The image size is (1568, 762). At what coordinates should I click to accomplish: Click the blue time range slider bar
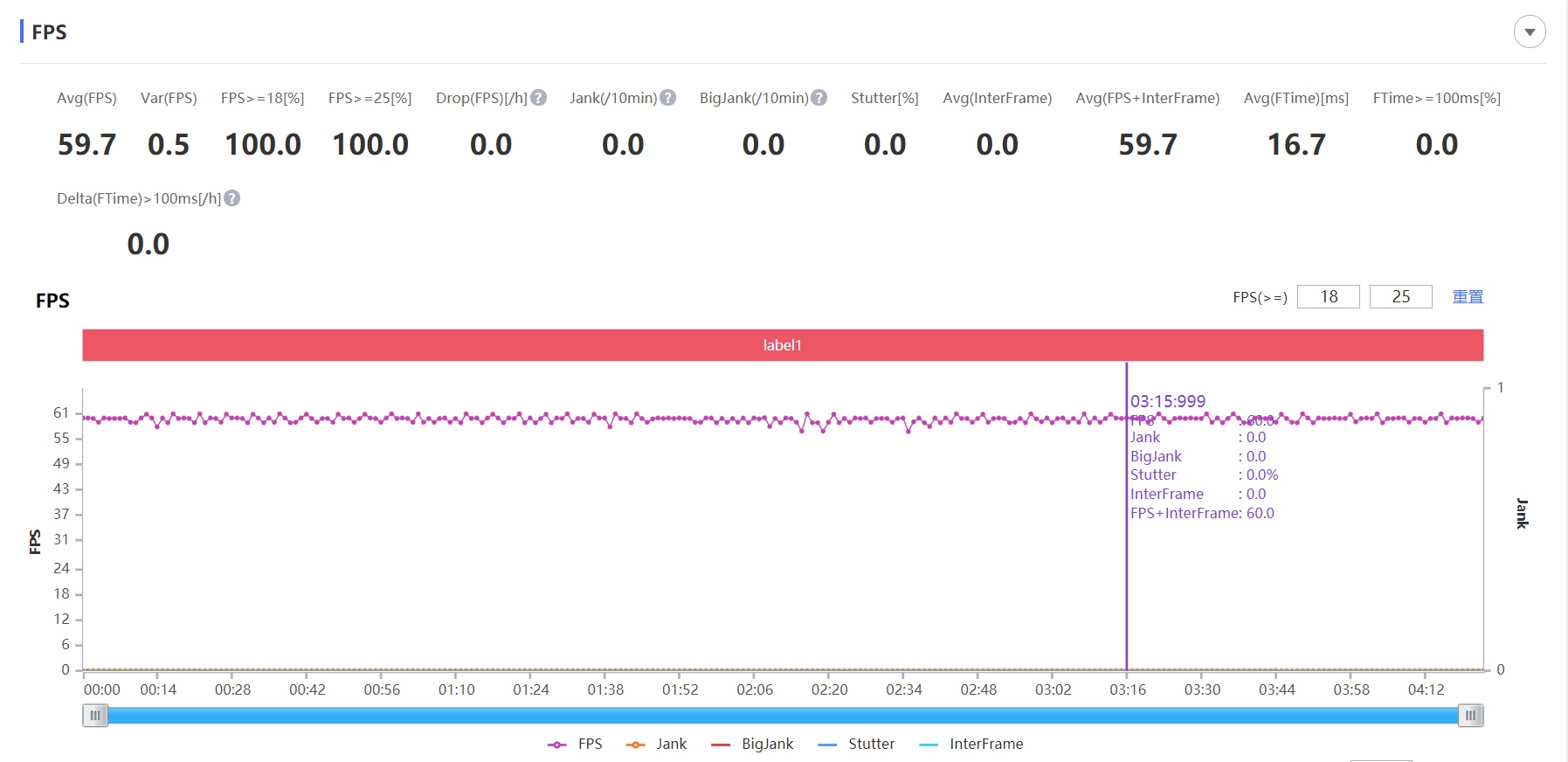[x=782, y=716]
